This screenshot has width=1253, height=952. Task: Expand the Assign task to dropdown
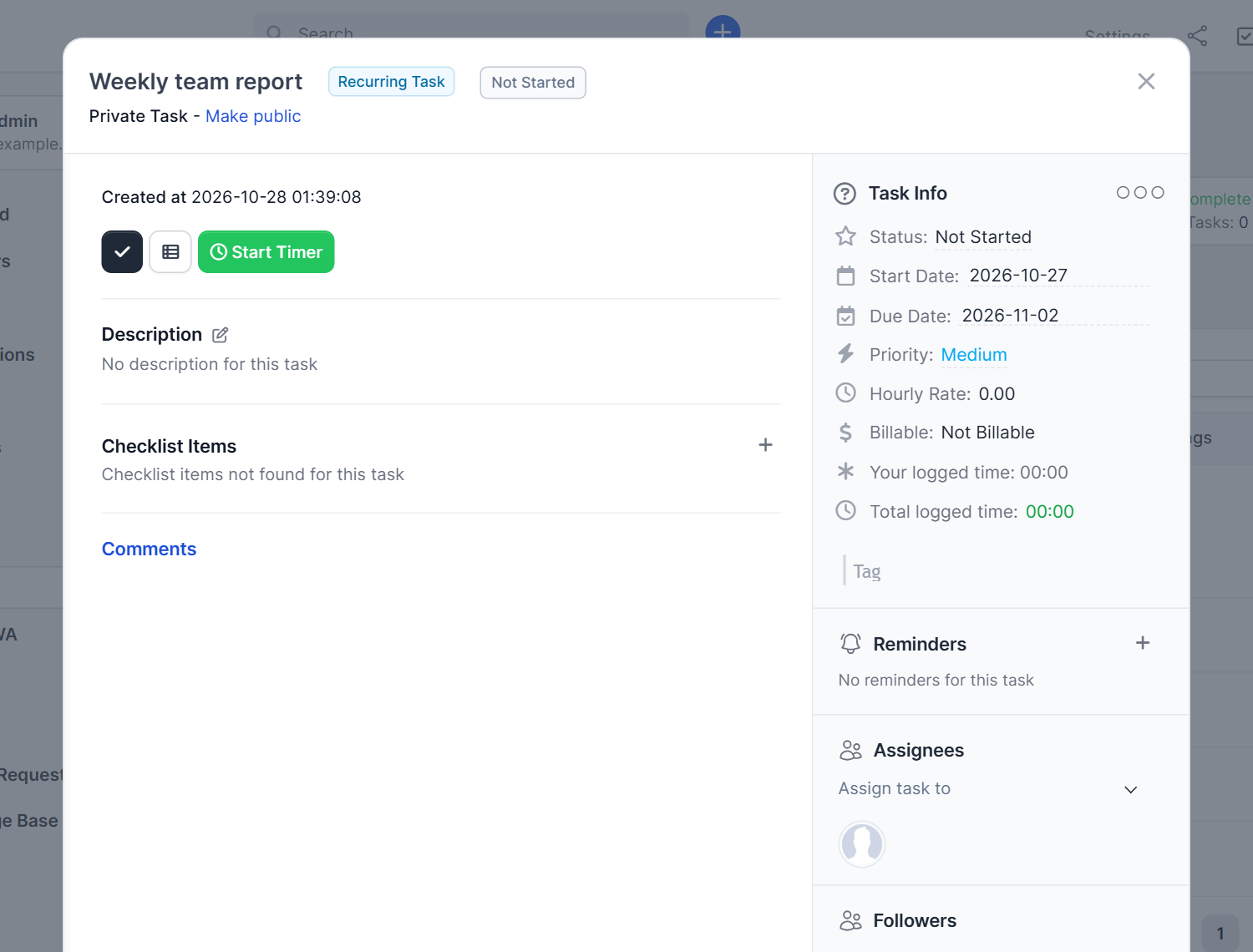click(989, 789)
